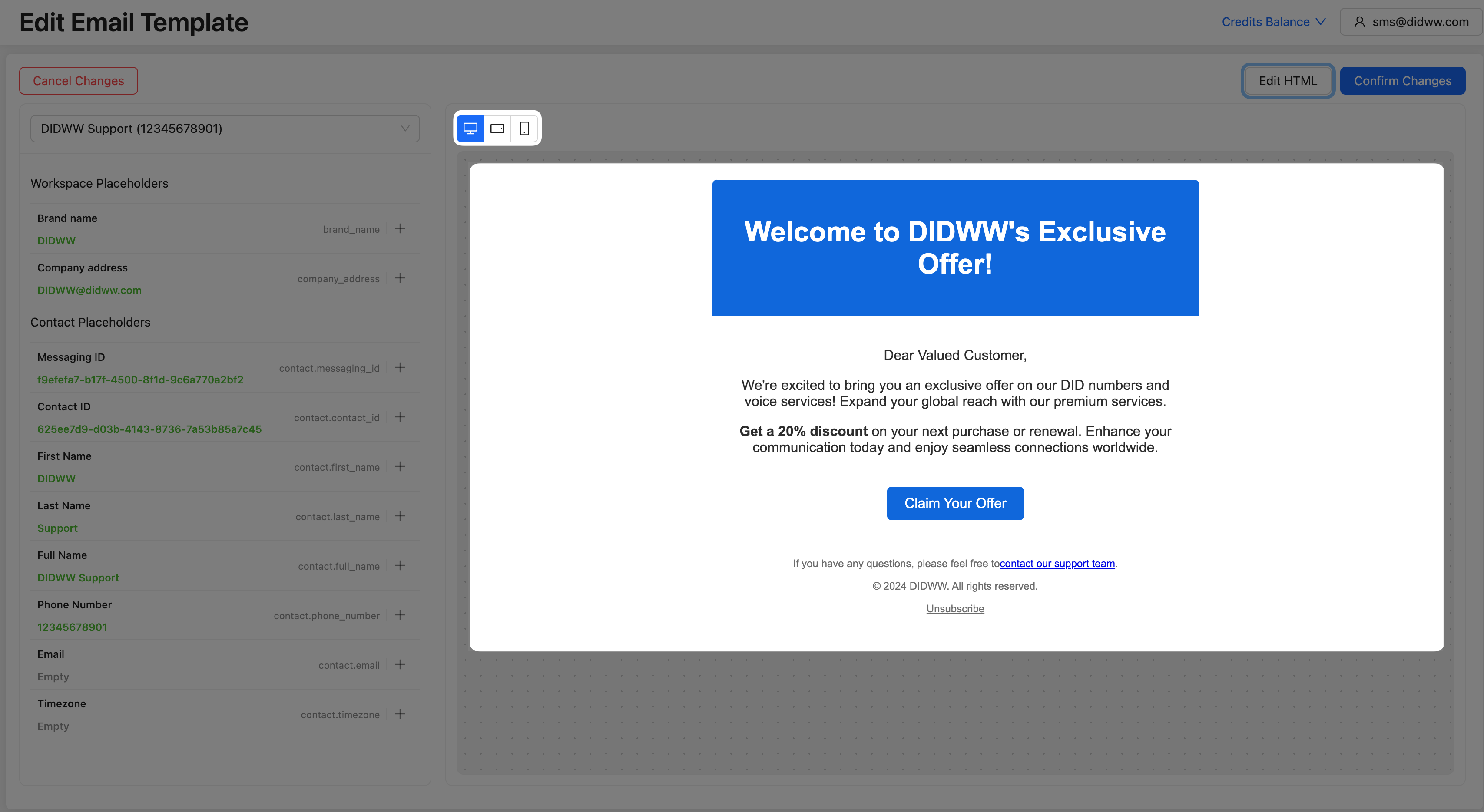The height and width of the screenshot is (812, 1484).
Task: Insert contact.email placeholder plus icon
Action: tap(400, 664)
